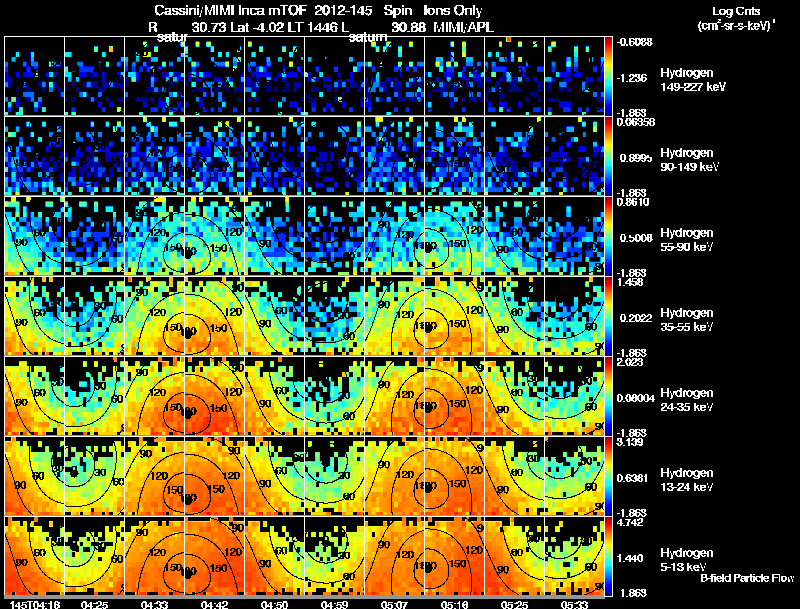Image resolution: width=800 pixels, height=609 pixels.
Task: Click the Hydrogen 5-13 keV label
Action: tap(687, 560)
